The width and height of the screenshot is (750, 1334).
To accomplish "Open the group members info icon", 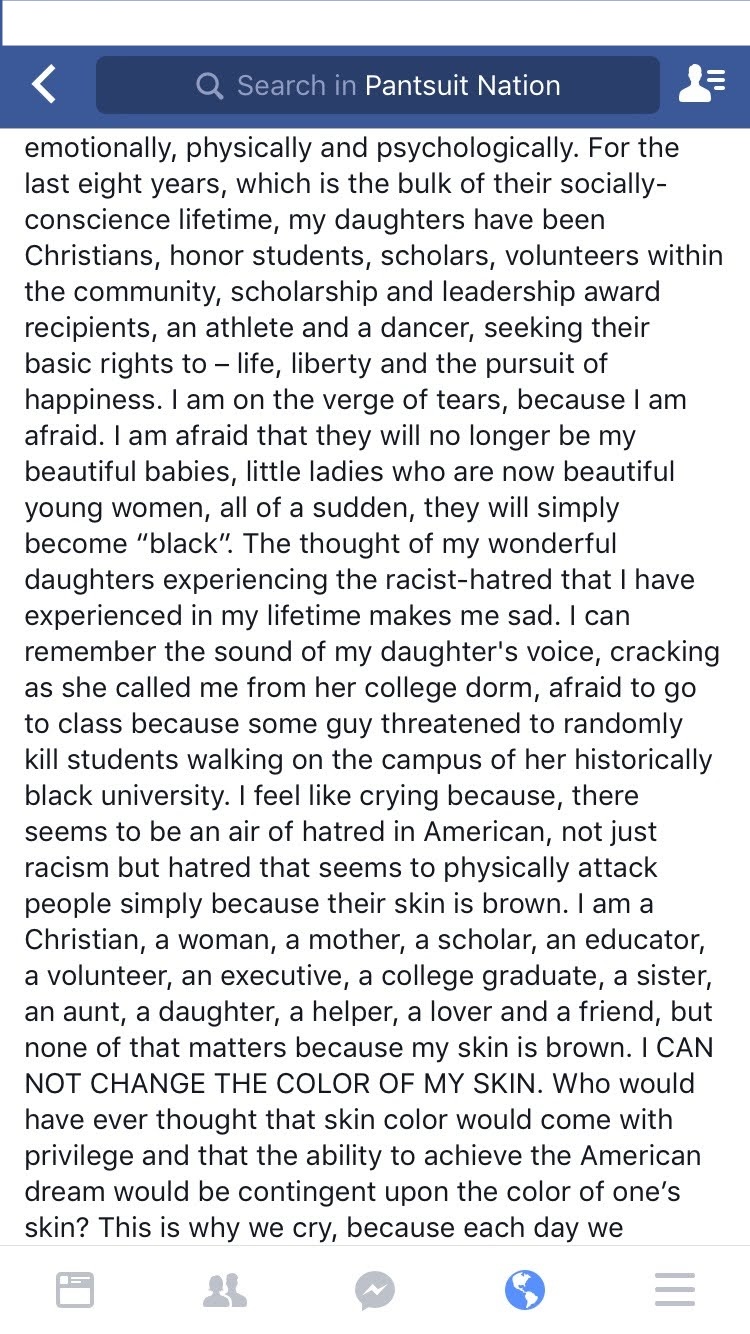I will click(701, 85).
